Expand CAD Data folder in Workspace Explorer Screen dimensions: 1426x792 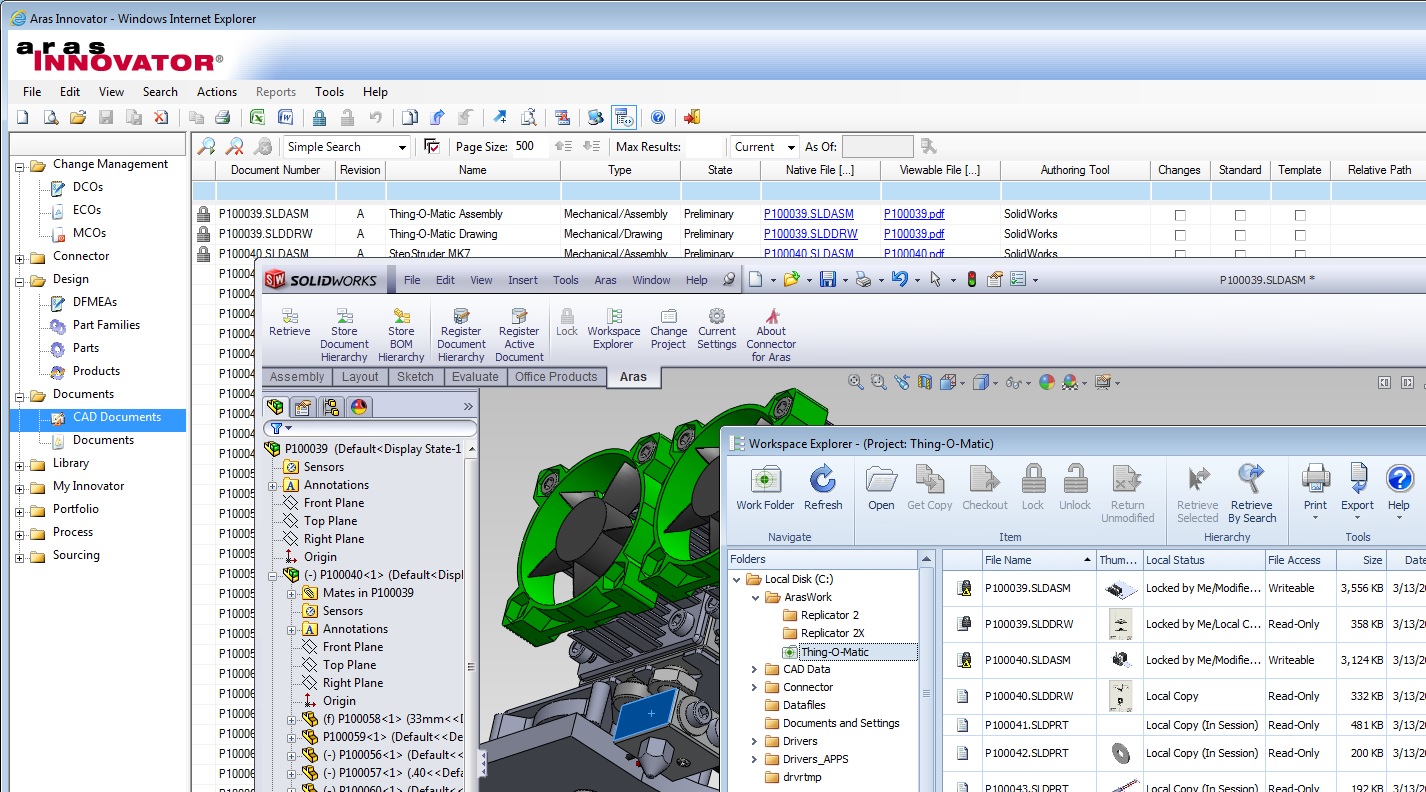coord(755,670)
